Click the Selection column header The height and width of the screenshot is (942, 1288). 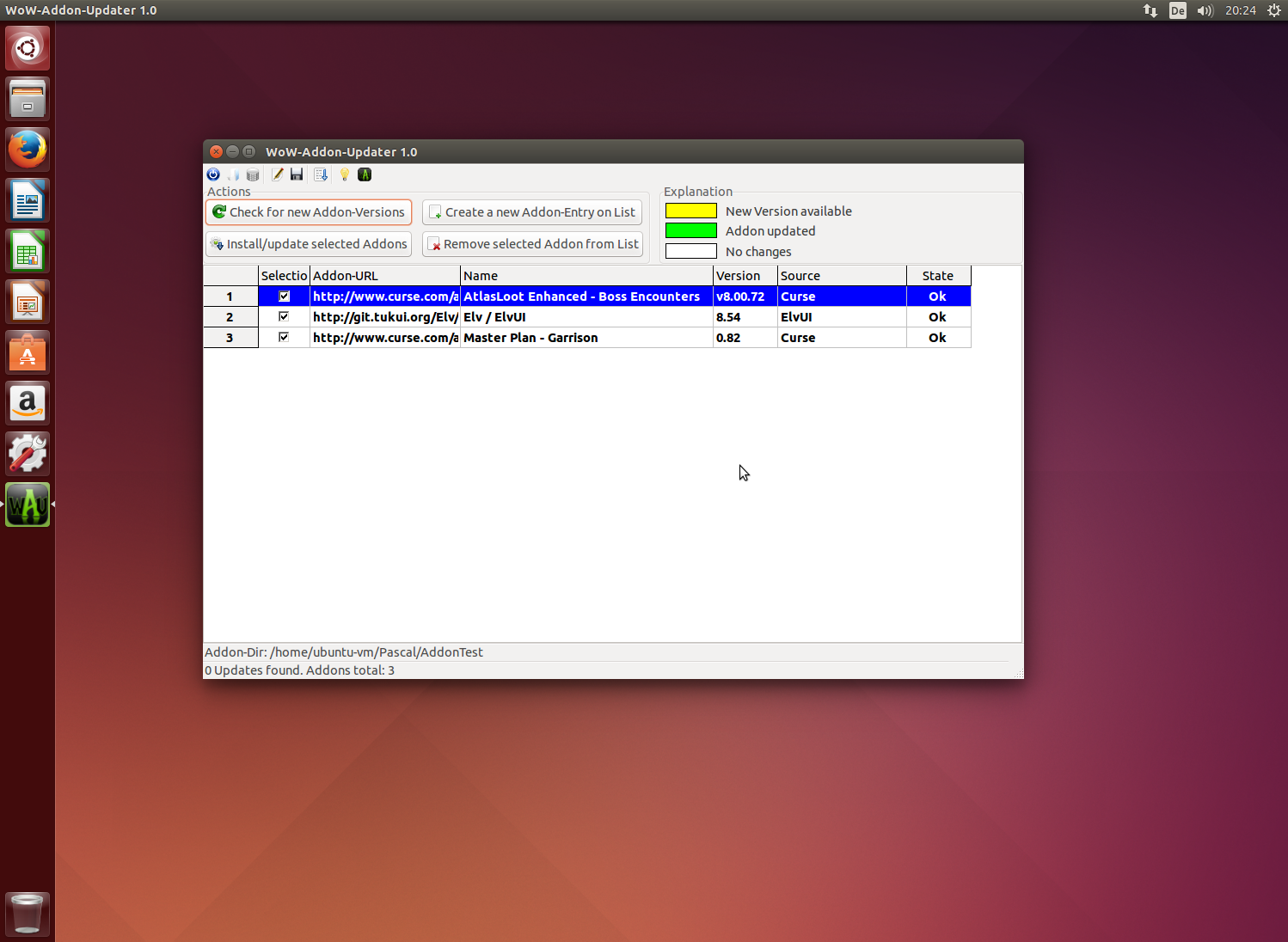tap(285, 276)
